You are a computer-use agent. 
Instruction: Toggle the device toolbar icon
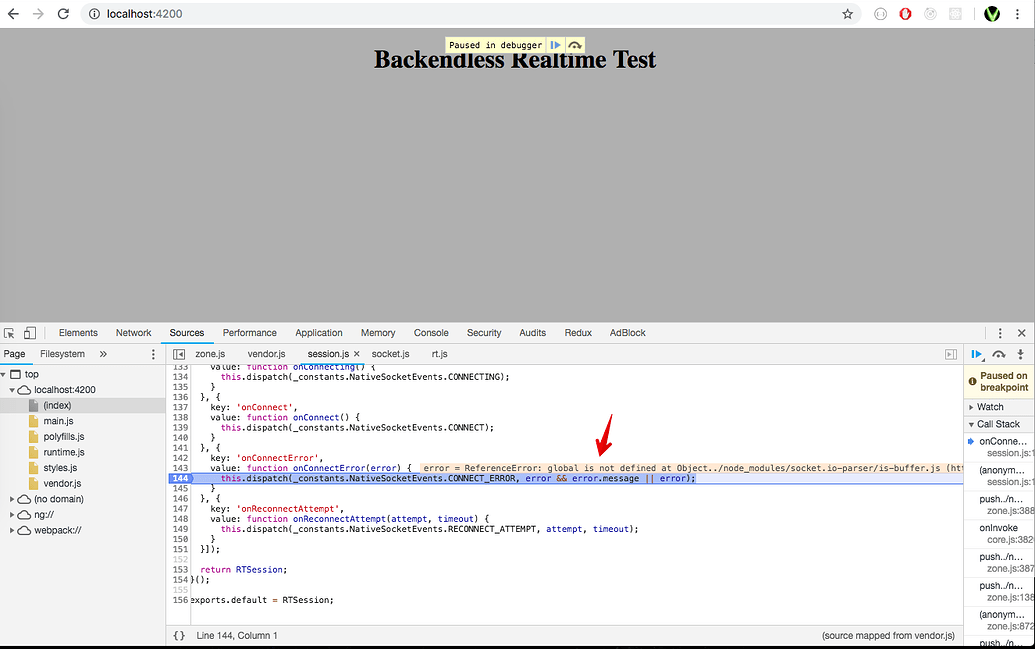[31, 332]
